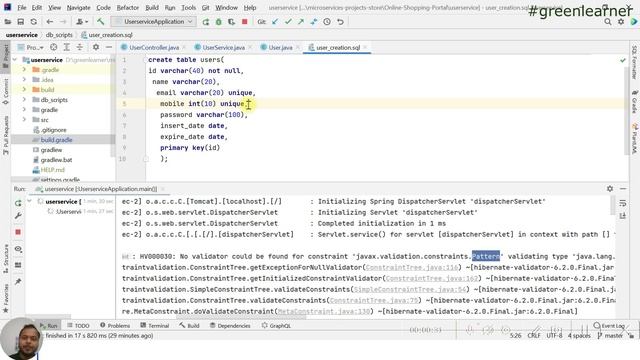Collapse the userservice root node
Image resolution: width=640 pixels, height=360 pixels.
[x=15, y=60]
